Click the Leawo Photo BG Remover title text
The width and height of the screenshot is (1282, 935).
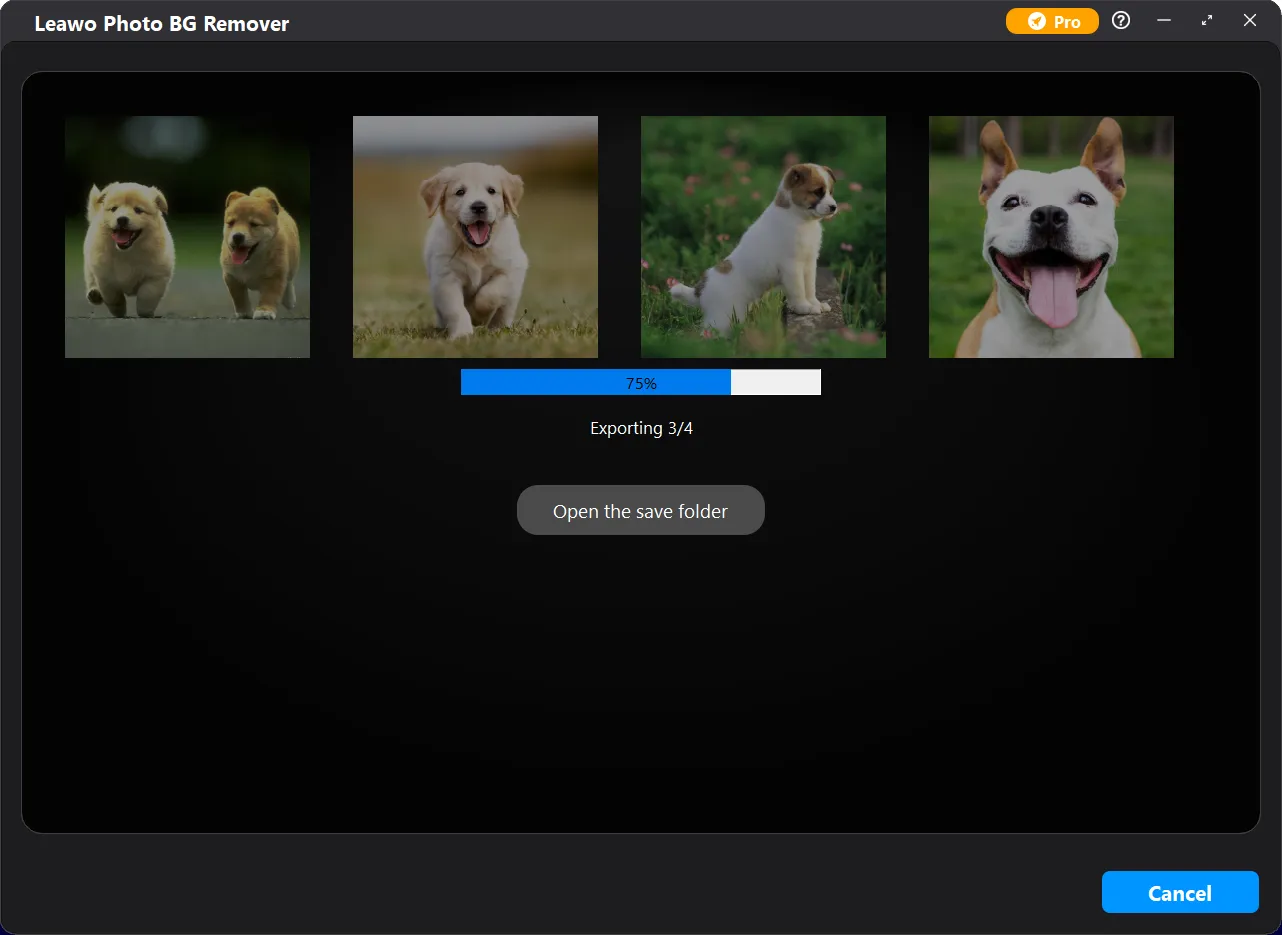162,24
